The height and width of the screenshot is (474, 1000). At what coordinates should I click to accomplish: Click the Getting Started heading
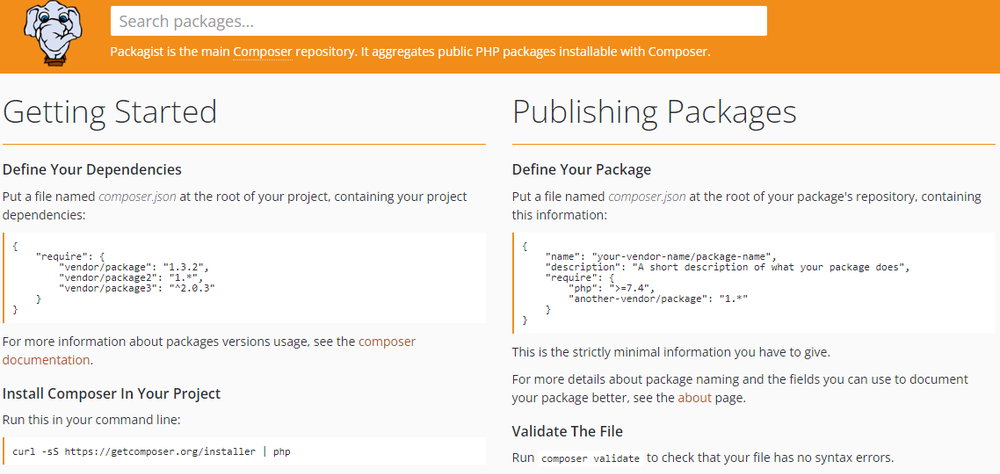pyautogui.click(x=110, y=112)
